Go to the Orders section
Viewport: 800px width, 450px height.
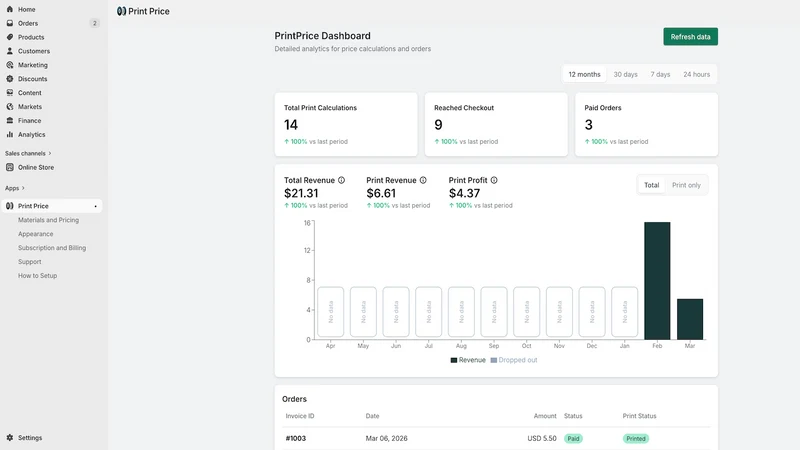click(x=28, y=23)
